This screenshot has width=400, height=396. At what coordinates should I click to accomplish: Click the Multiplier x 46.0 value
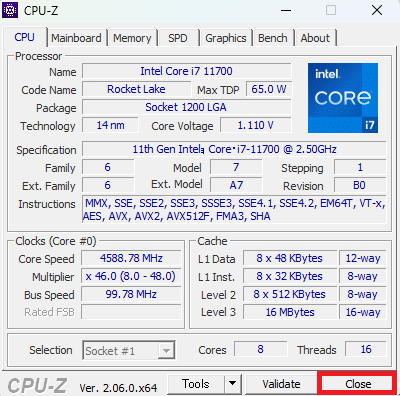click(x=131, y=276)
